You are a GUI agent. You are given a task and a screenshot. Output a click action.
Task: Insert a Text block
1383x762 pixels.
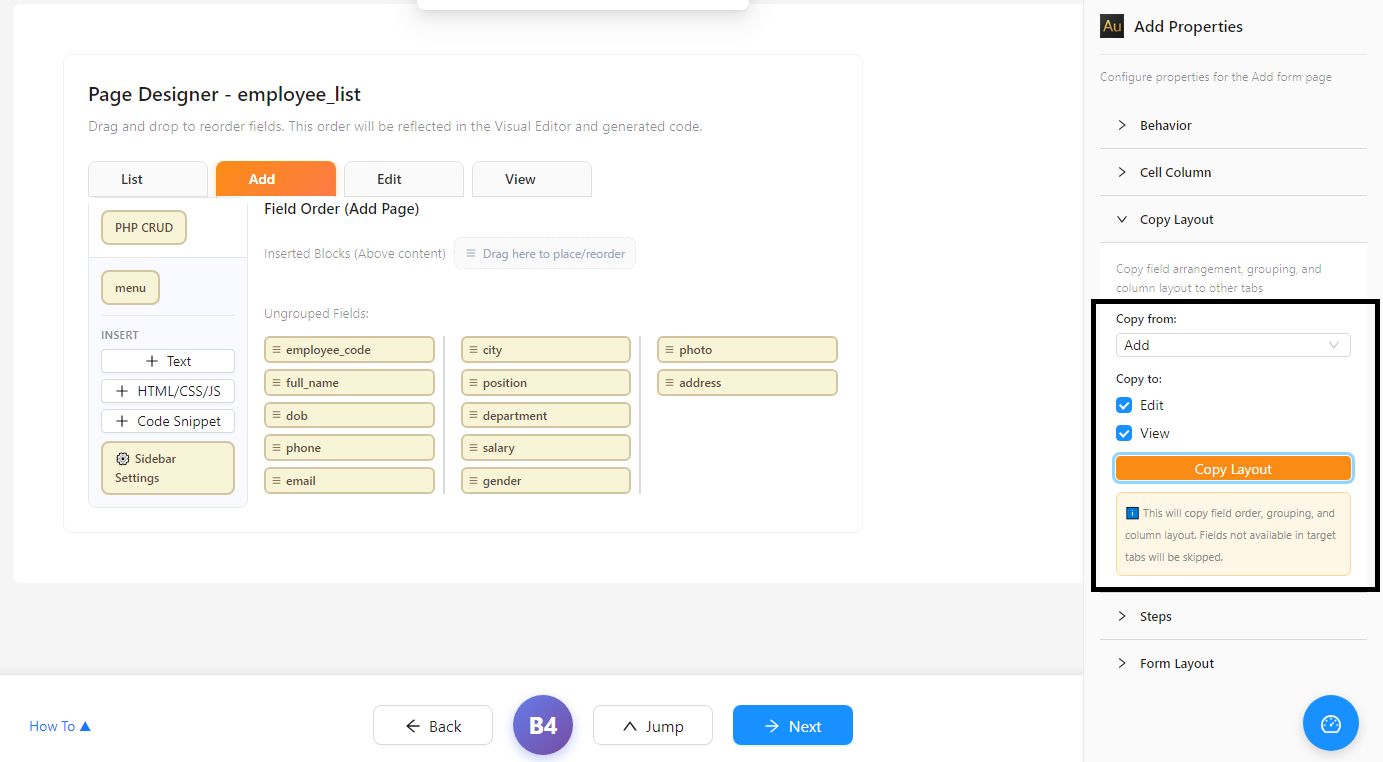[168, 361]
